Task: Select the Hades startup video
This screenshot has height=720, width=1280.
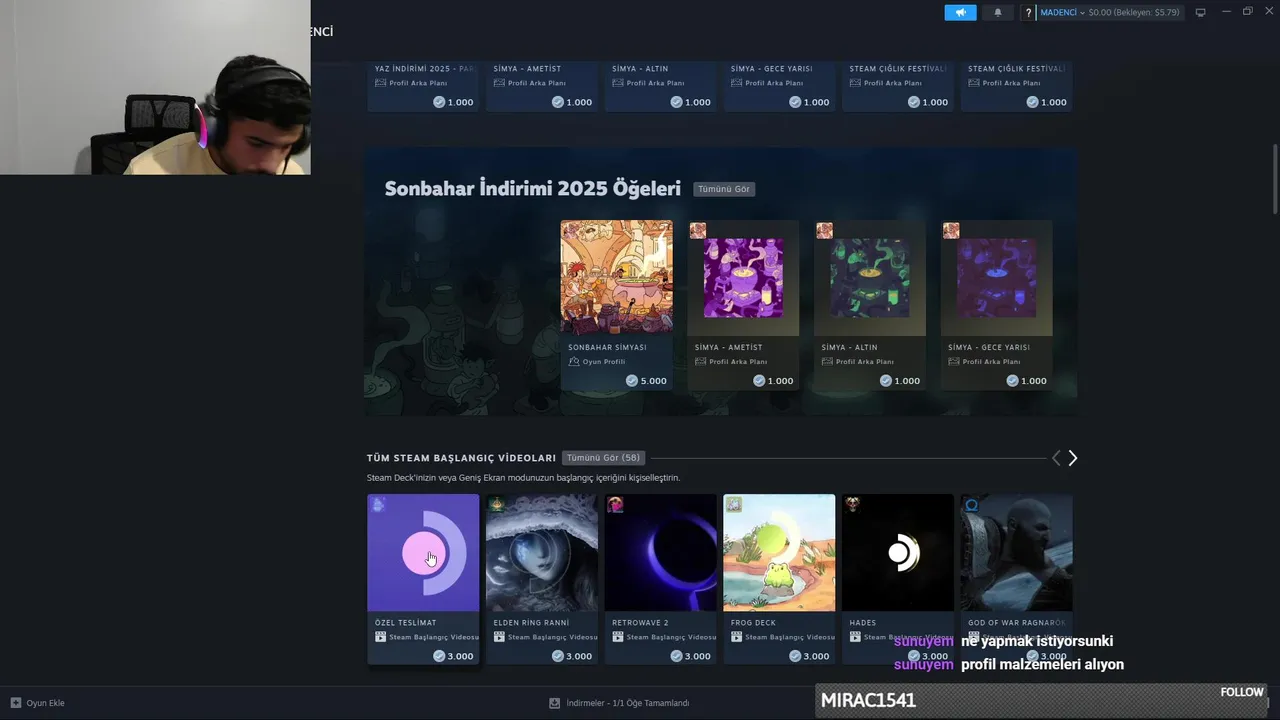Action: click(898, 578)
